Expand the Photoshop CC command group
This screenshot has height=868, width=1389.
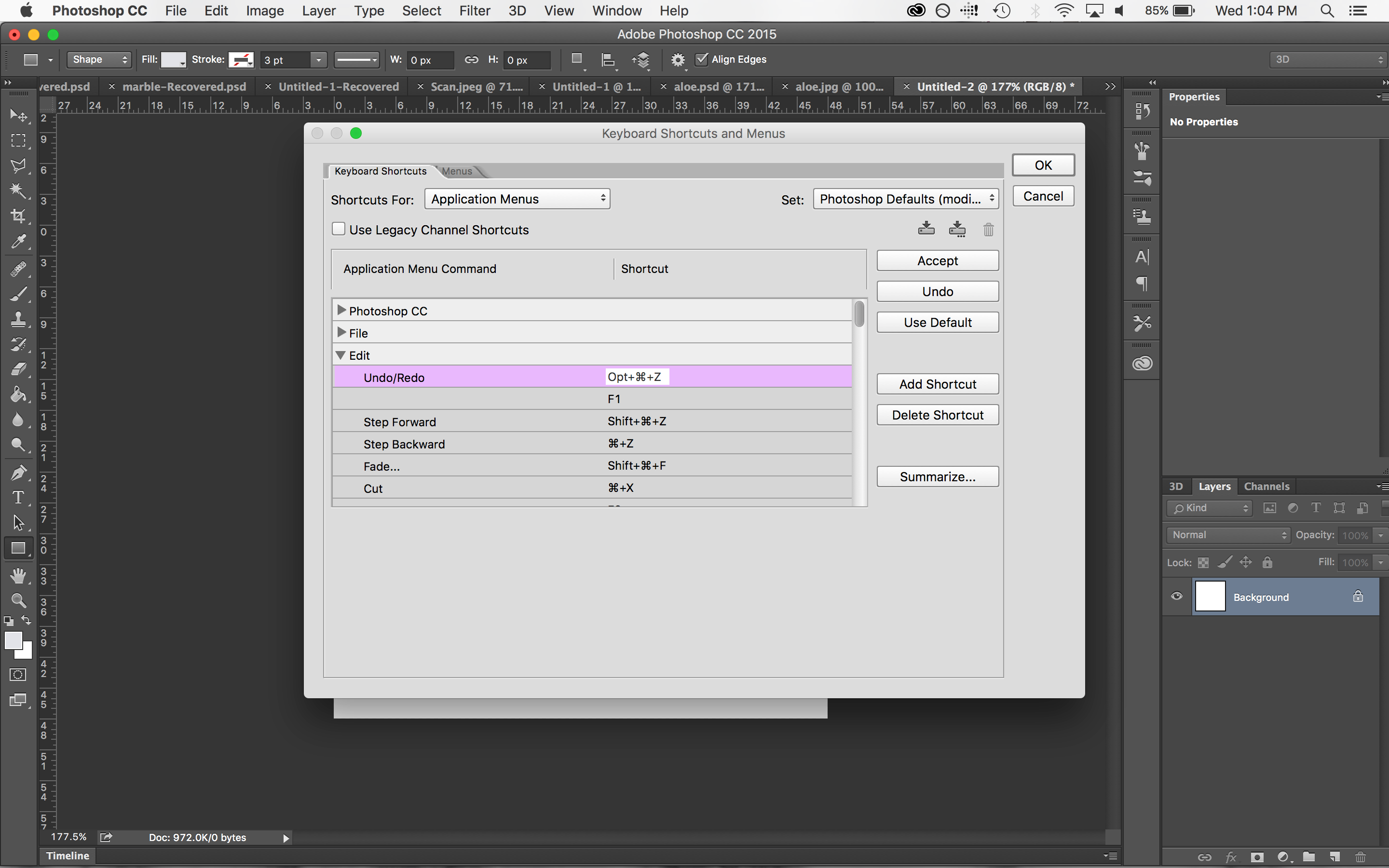[341, 310]
